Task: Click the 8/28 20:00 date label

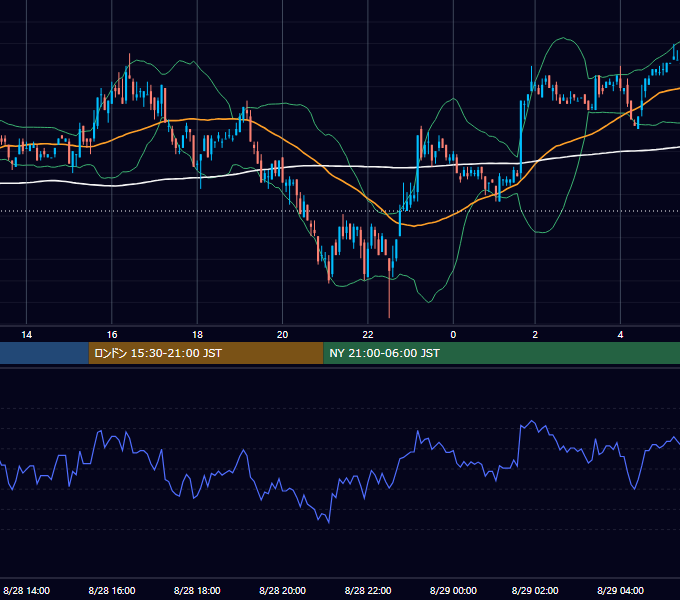Action: [x=282, y=590]
